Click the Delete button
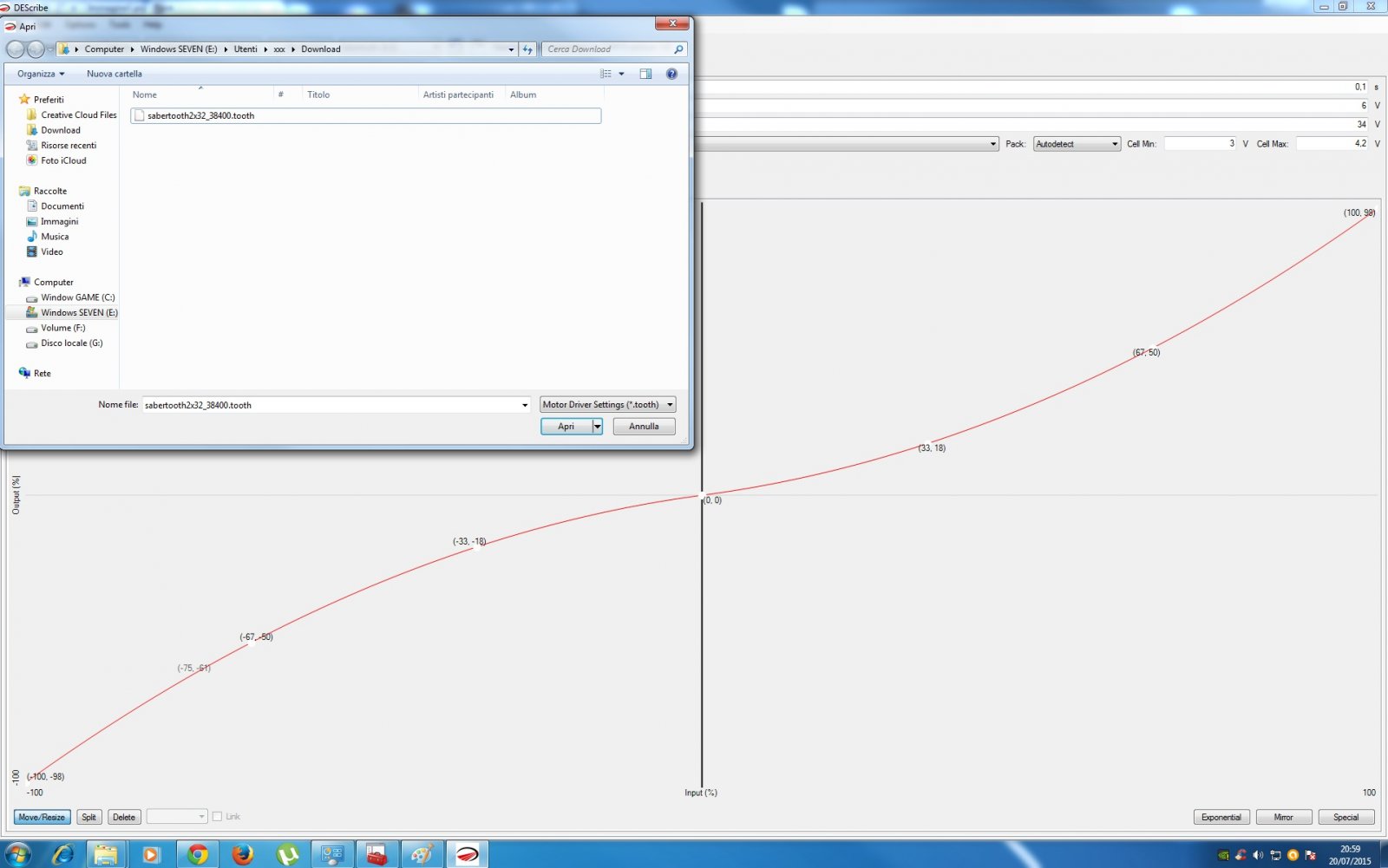 tap(124, 817)
